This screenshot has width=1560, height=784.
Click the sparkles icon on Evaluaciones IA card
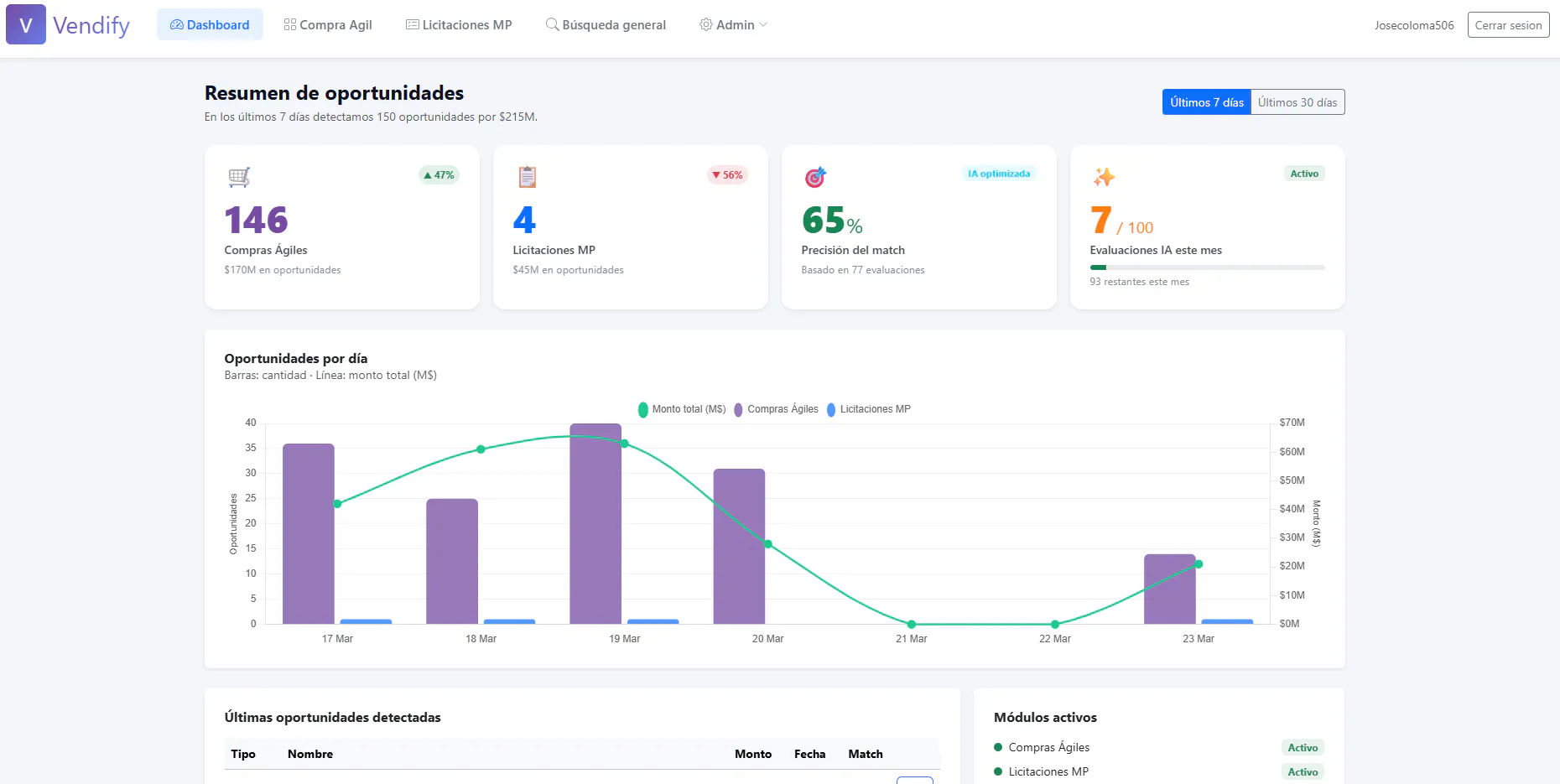[1104, 177]
